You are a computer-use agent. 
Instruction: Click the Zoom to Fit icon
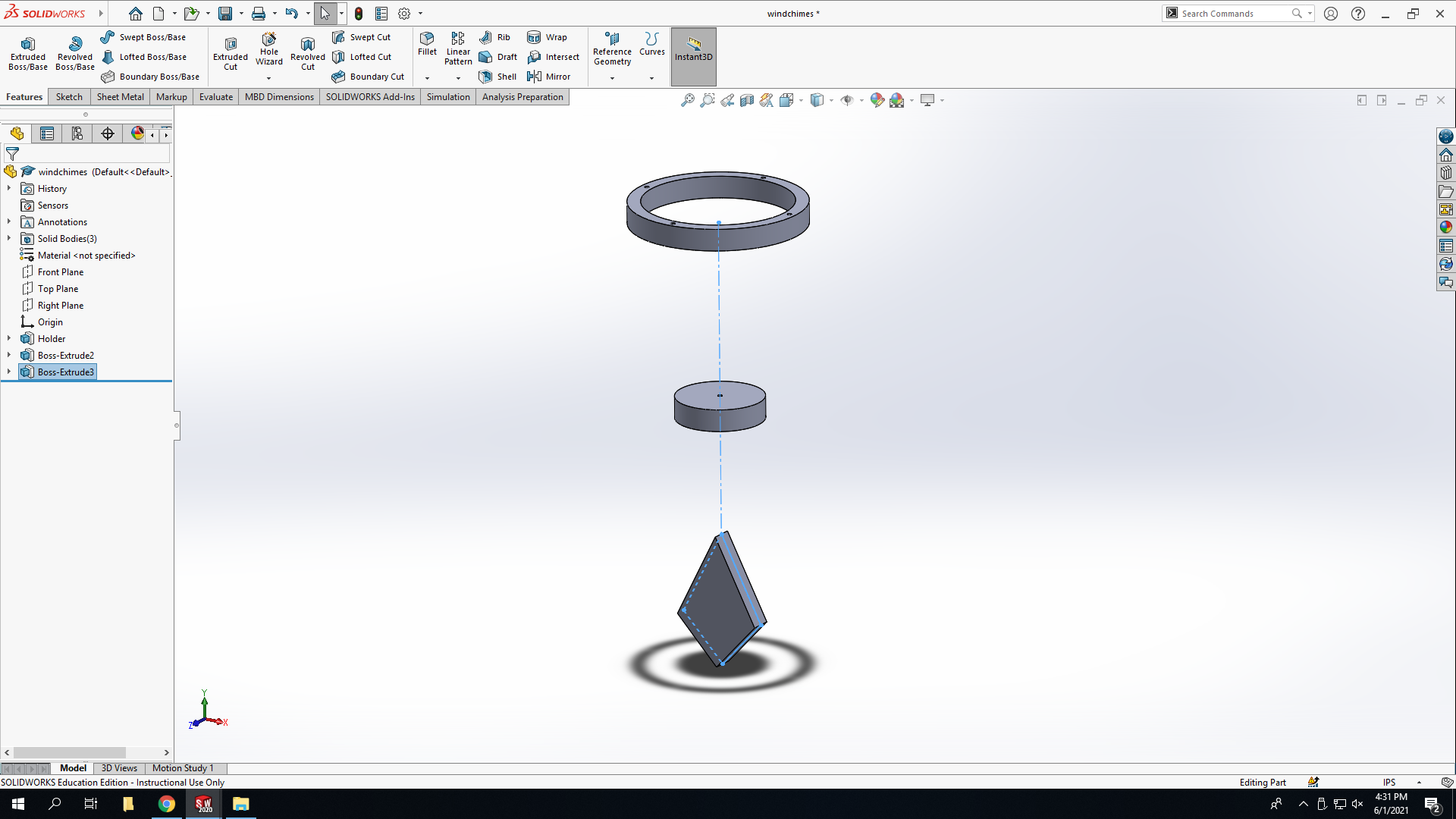click(687, 100)
